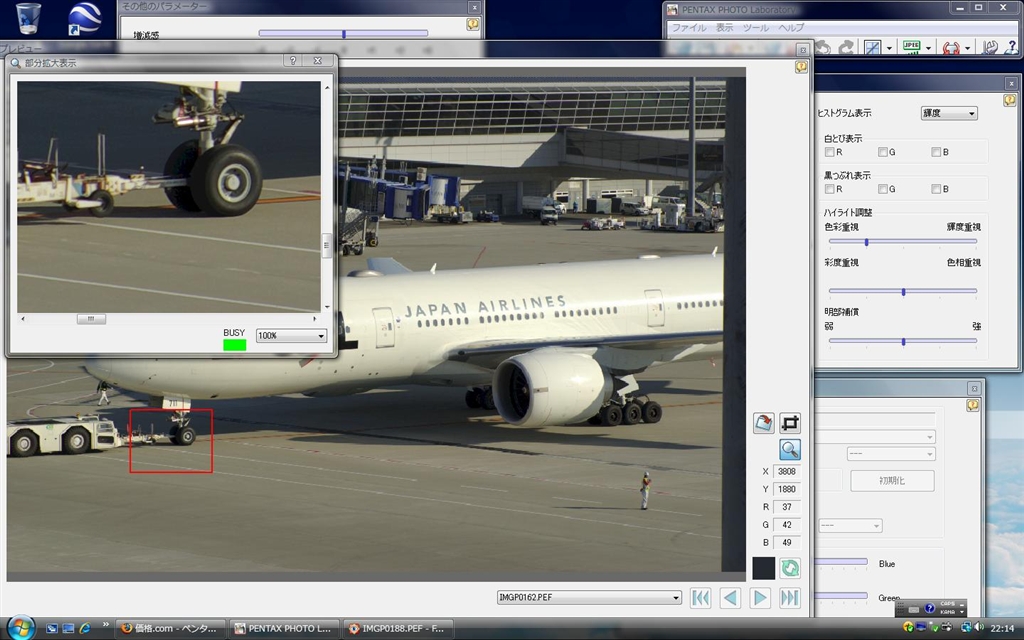
Task: Click the zoom window vertical scrollbar down arrow
Action: [327, 307]
